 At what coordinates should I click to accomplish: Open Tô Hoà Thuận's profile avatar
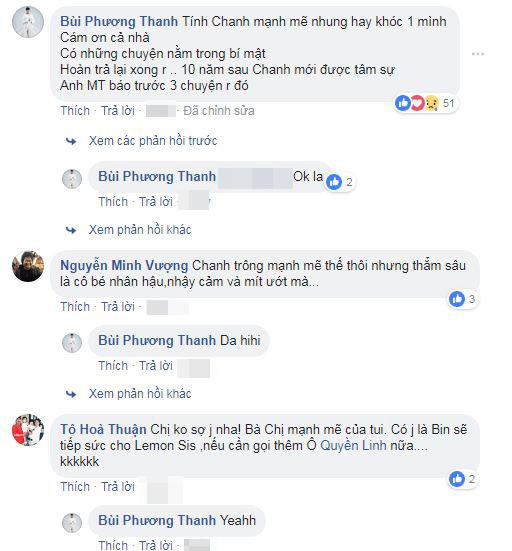point(28,430)
